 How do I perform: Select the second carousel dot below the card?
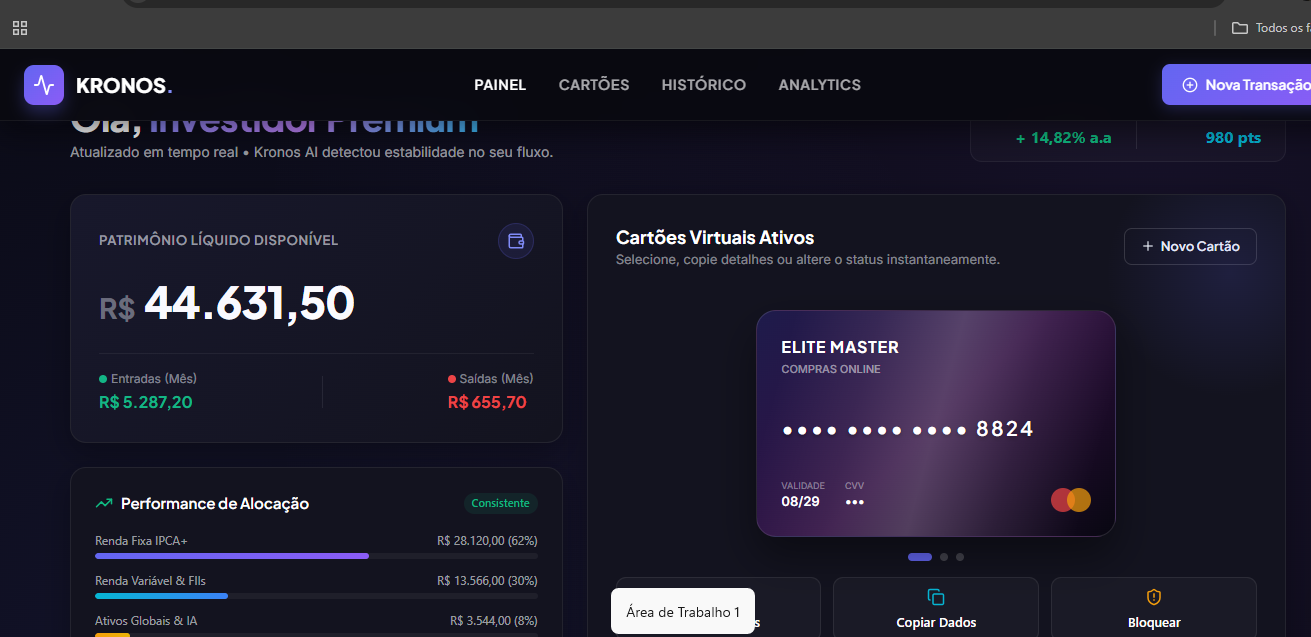click(944, 557)
